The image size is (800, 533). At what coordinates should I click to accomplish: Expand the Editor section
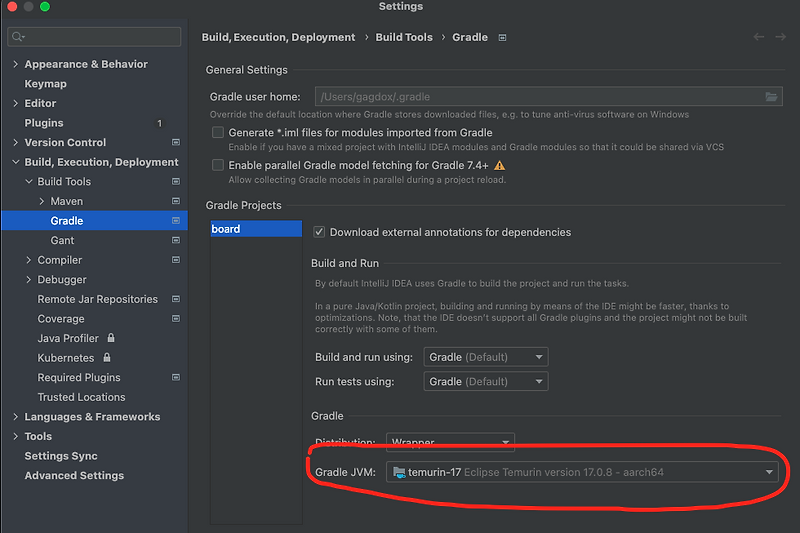pos(15,103)
